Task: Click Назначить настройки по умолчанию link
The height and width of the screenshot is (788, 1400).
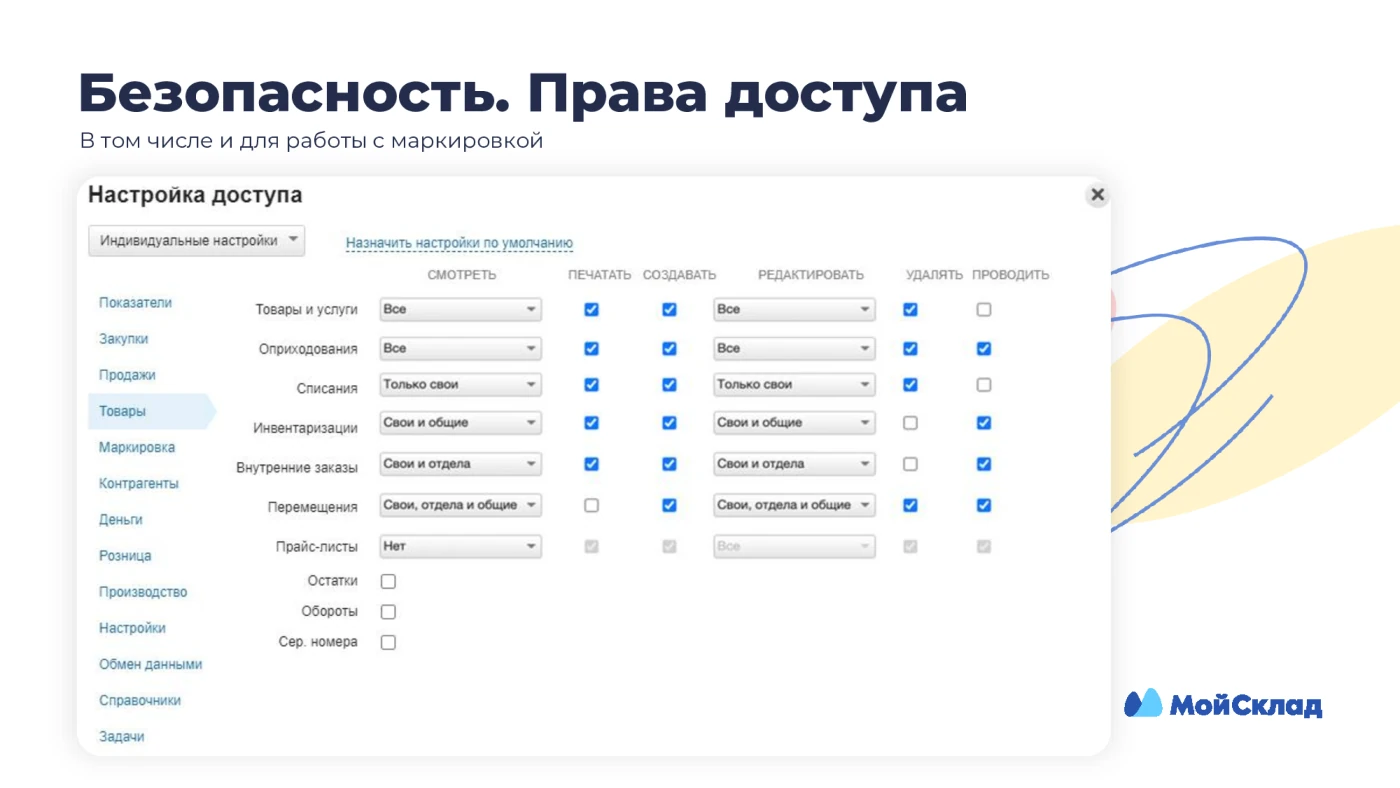Action: (459, 243)
